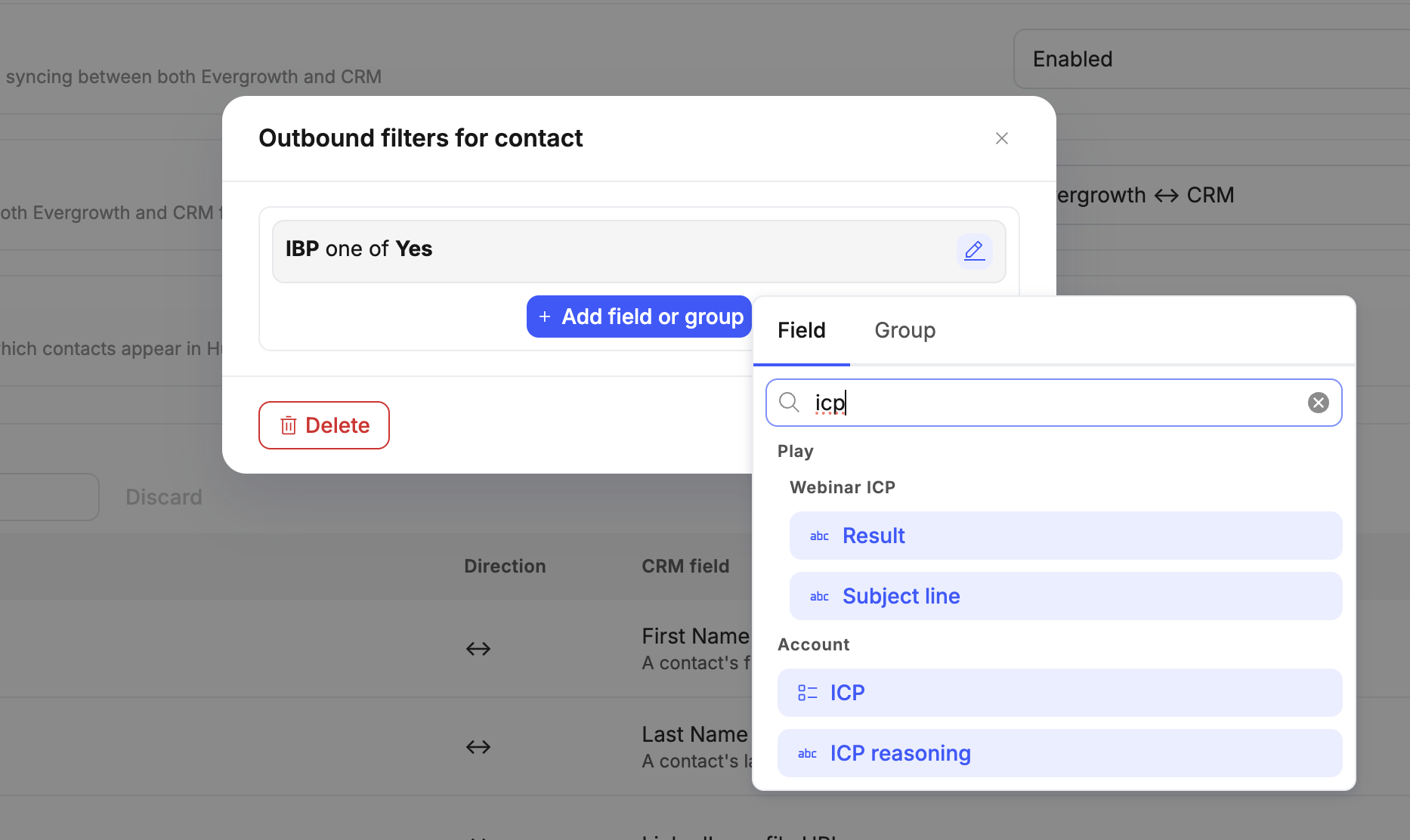This screenshot has height=840, width=1410.
Task: Close the Outbound filters dialog
Action: (1001, 138)
